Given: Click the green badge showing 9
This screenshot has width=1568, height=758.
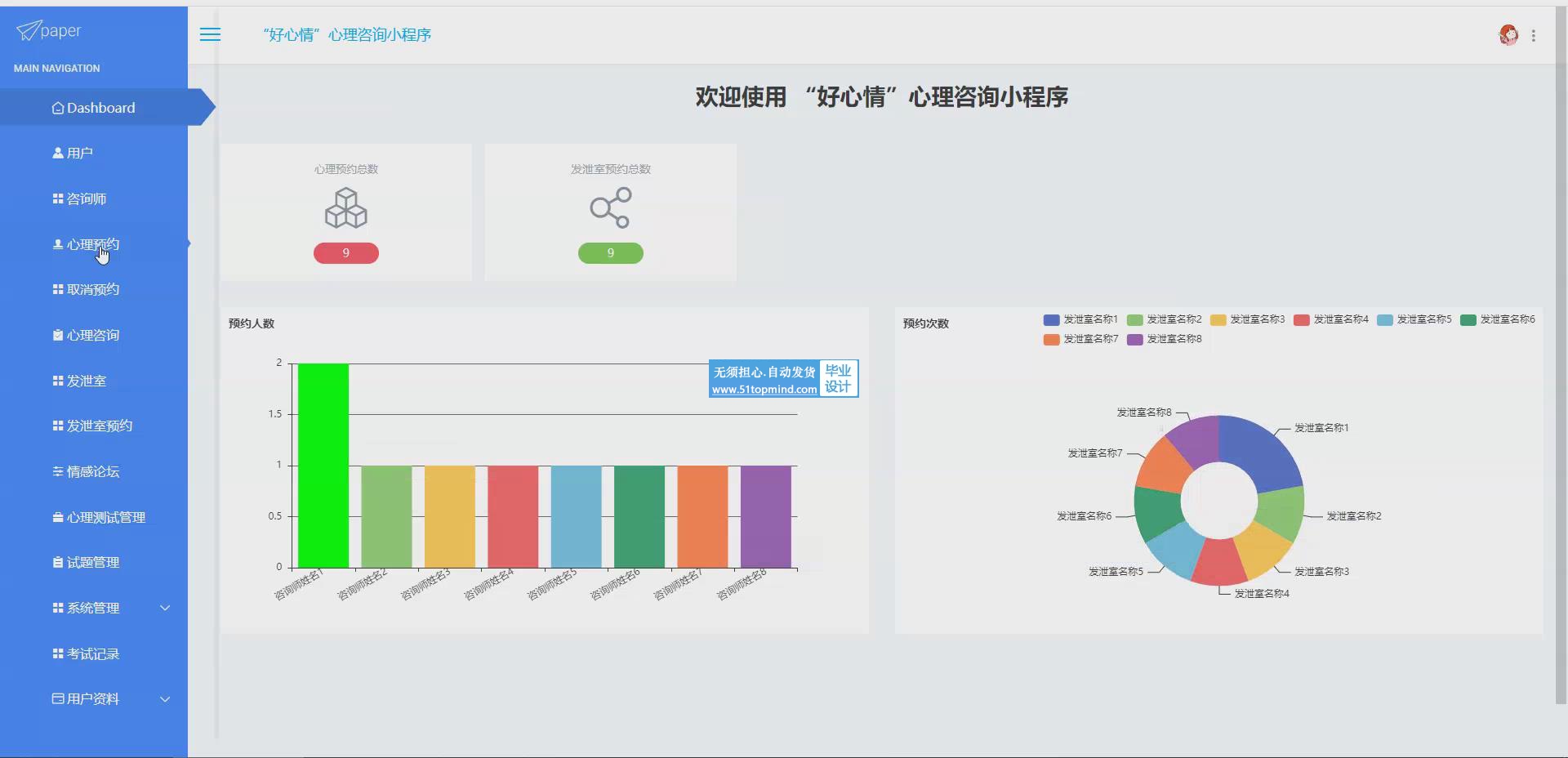Looking at the screenshot, I should 610,253.
